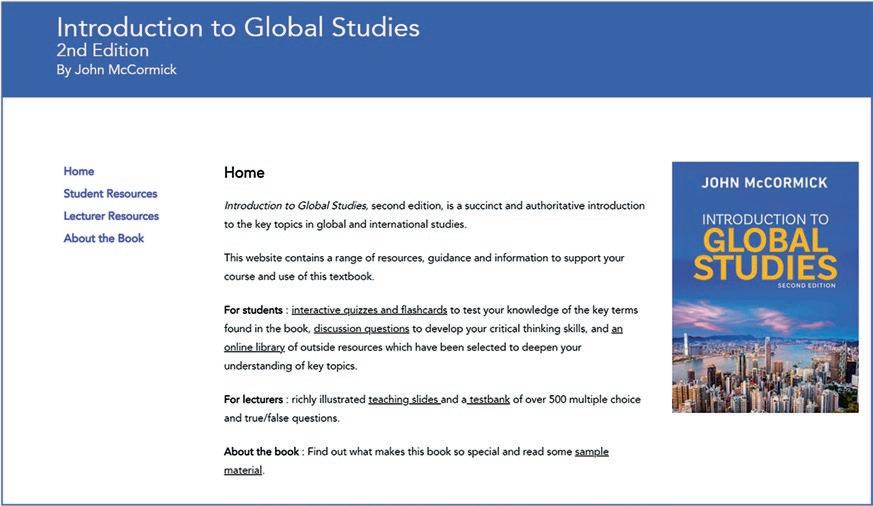Viewport: 873px width, 506px height.
Task: Select About the Book sidebar link
Action: coord(104,238)
